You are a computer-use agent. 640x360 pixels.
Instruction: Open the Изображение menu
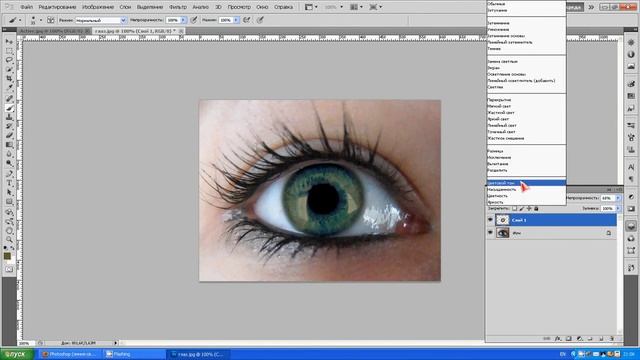98,7
